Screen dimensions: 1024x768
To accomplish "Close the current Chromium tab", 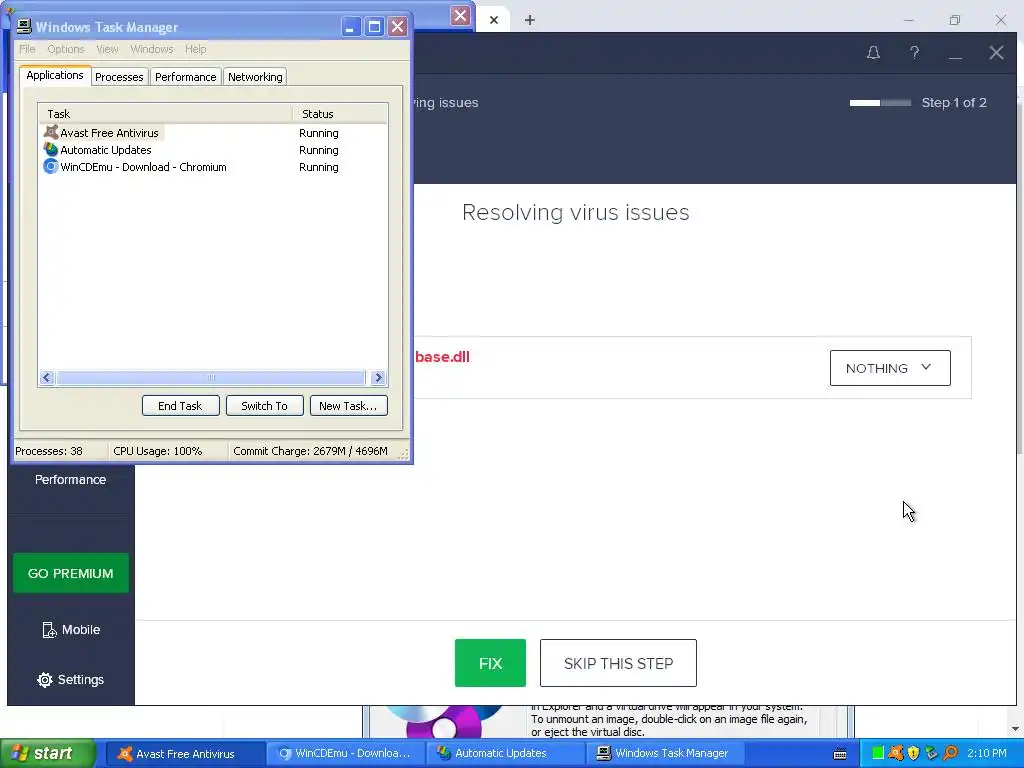I will pyautogui.click(x=494, y=20).
